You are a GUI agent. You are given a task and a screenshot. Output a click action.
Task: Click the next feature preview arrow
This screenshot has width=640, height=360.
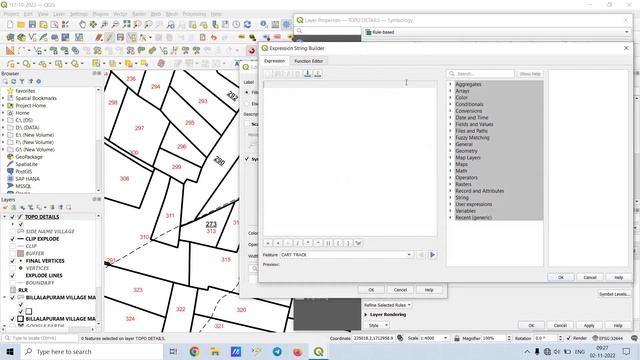[433, 255]
